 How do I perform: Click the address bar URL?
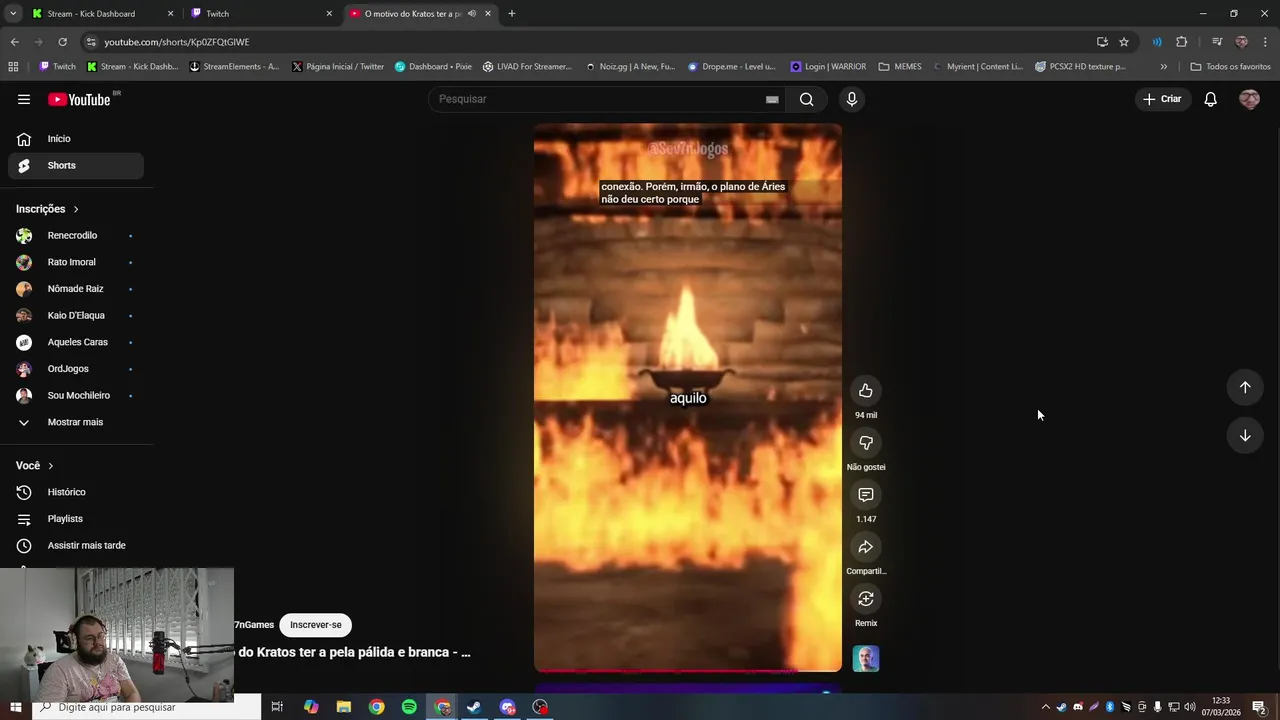tap(177, 42)
